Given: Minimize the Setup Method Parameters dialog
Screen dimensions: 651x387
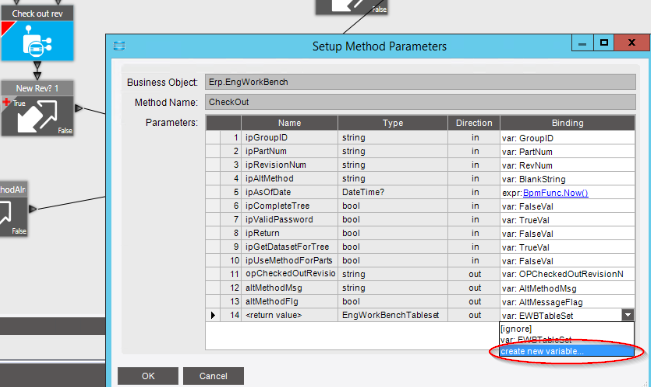Looking at the screenshot, I should pos(582,42).
